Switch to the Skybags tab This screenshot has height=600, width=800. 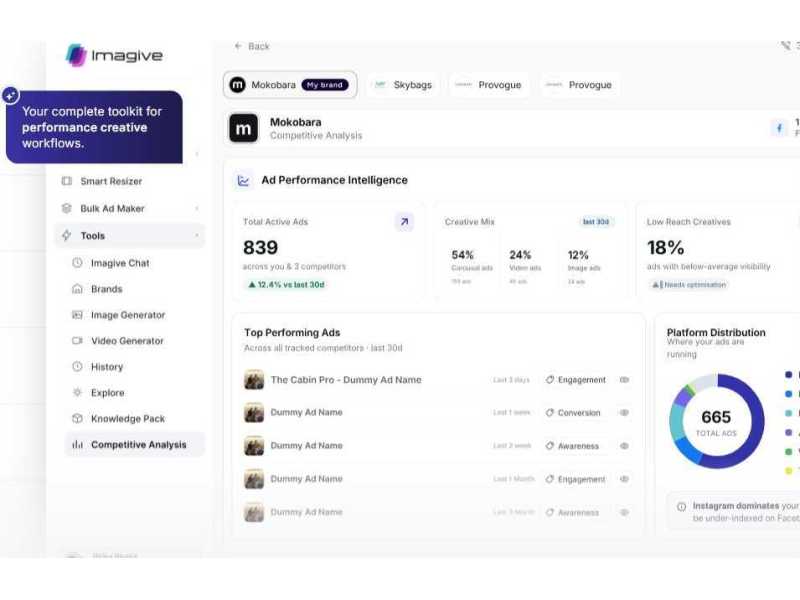click(x=403, y=85)
